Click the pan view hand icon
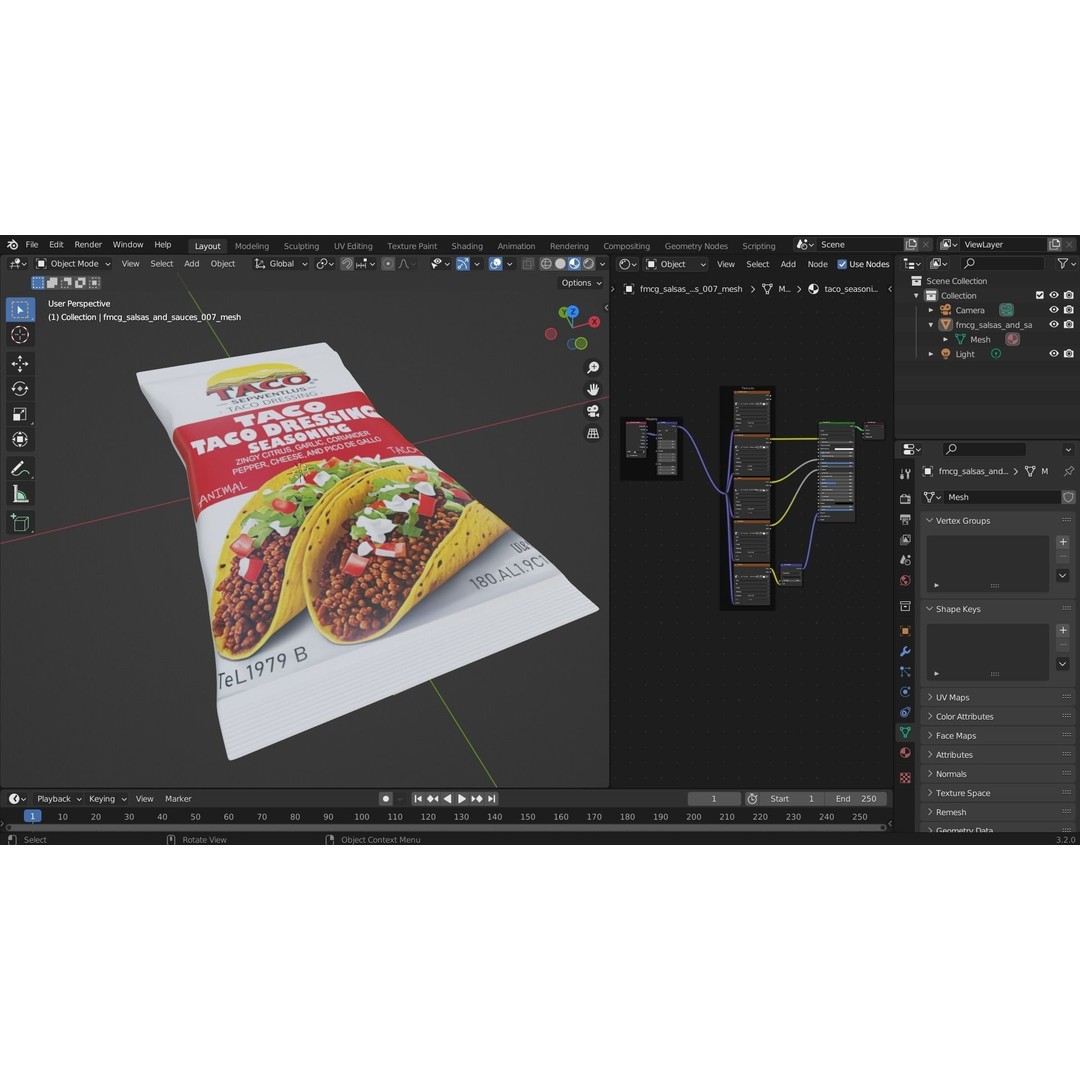 (592, 390)
